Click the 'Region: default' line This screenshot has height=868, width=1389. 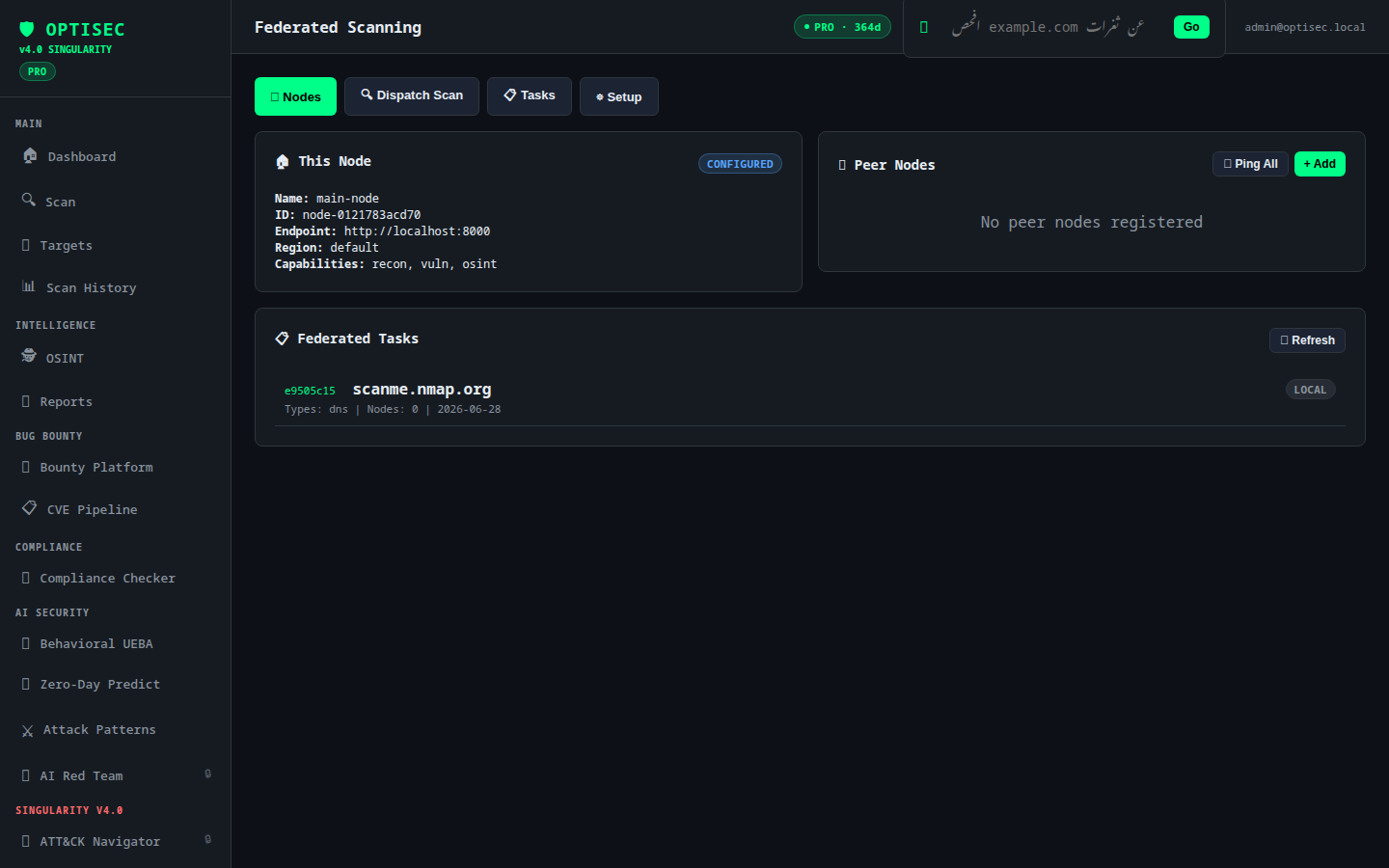(327, 248)
